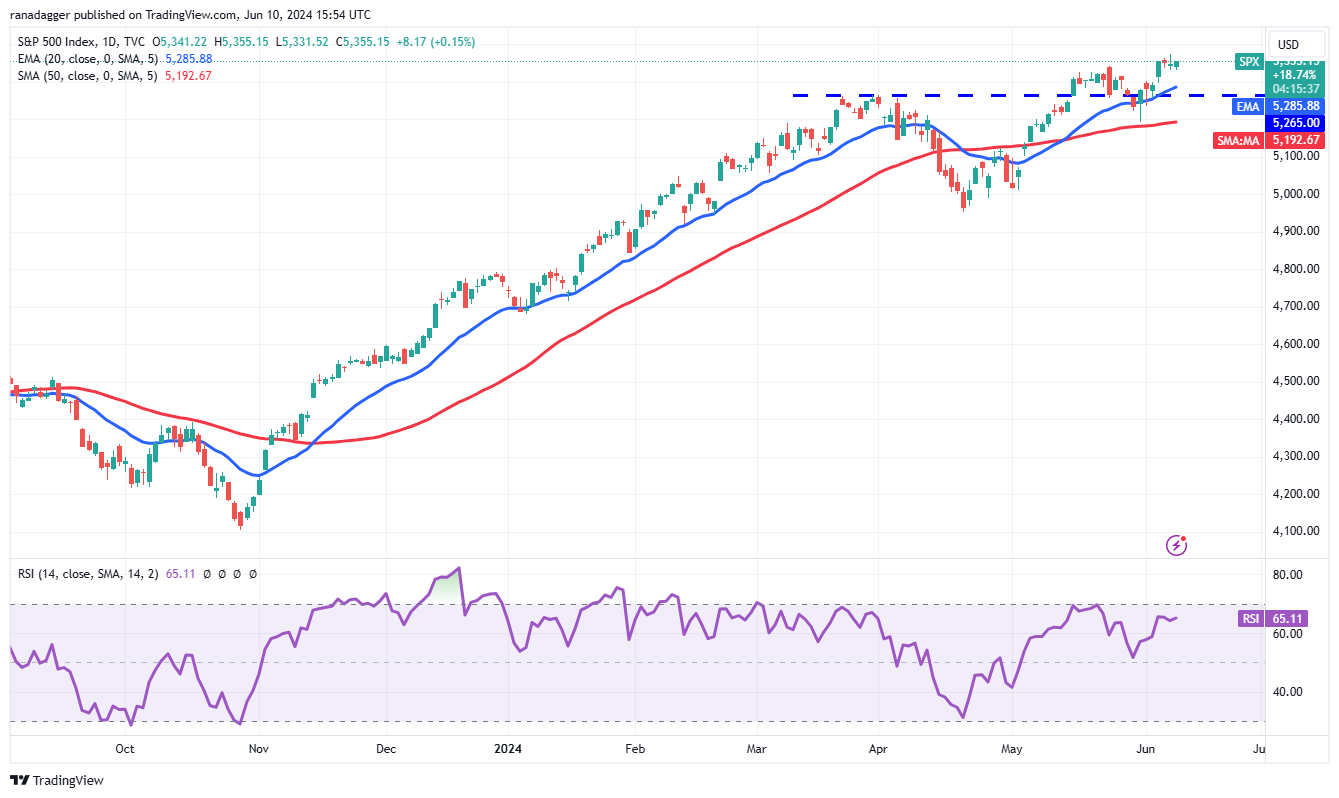The height and width of the screenshot is (798, 1339).
Task: Click the 5,265.00 horizontal line price tag
Action: click(x=1297, y=122)
